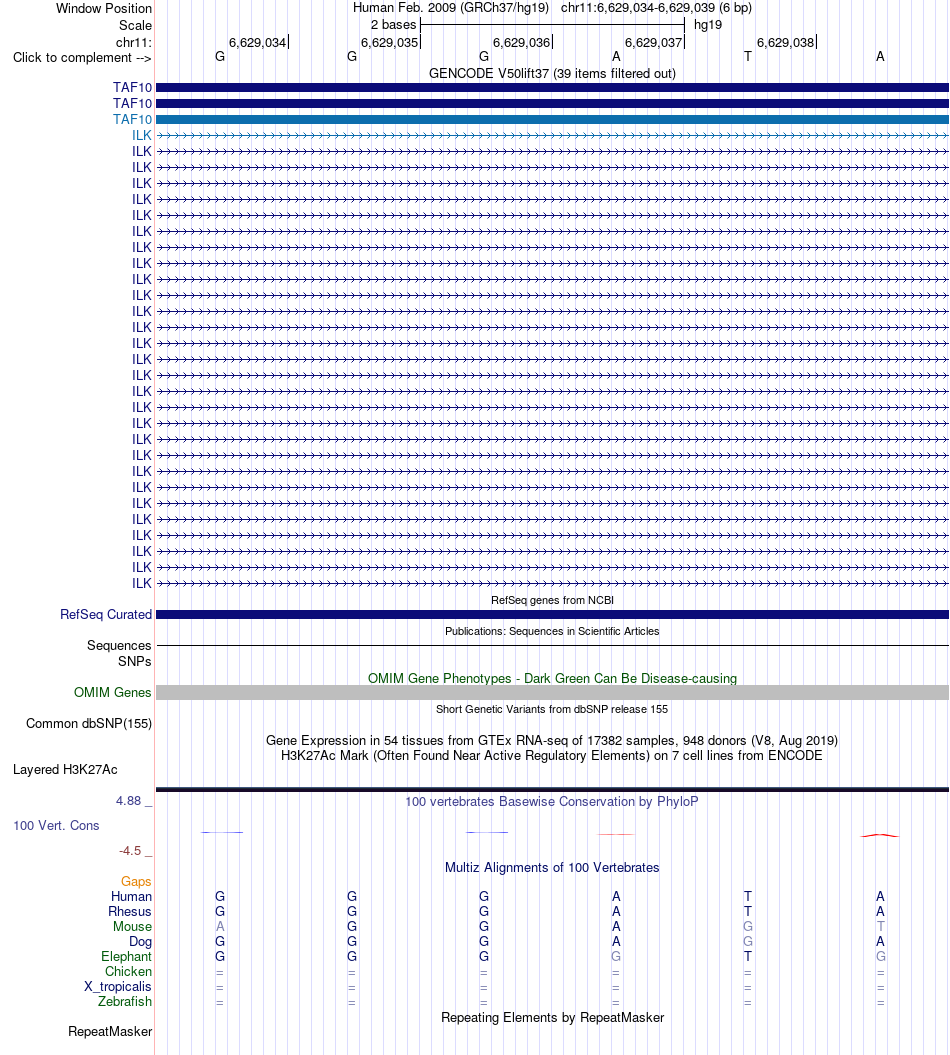This screenshot has height=1055, width=950.
Task: Click the RepeatMasker track label
Action: [x=110, y=1031]
